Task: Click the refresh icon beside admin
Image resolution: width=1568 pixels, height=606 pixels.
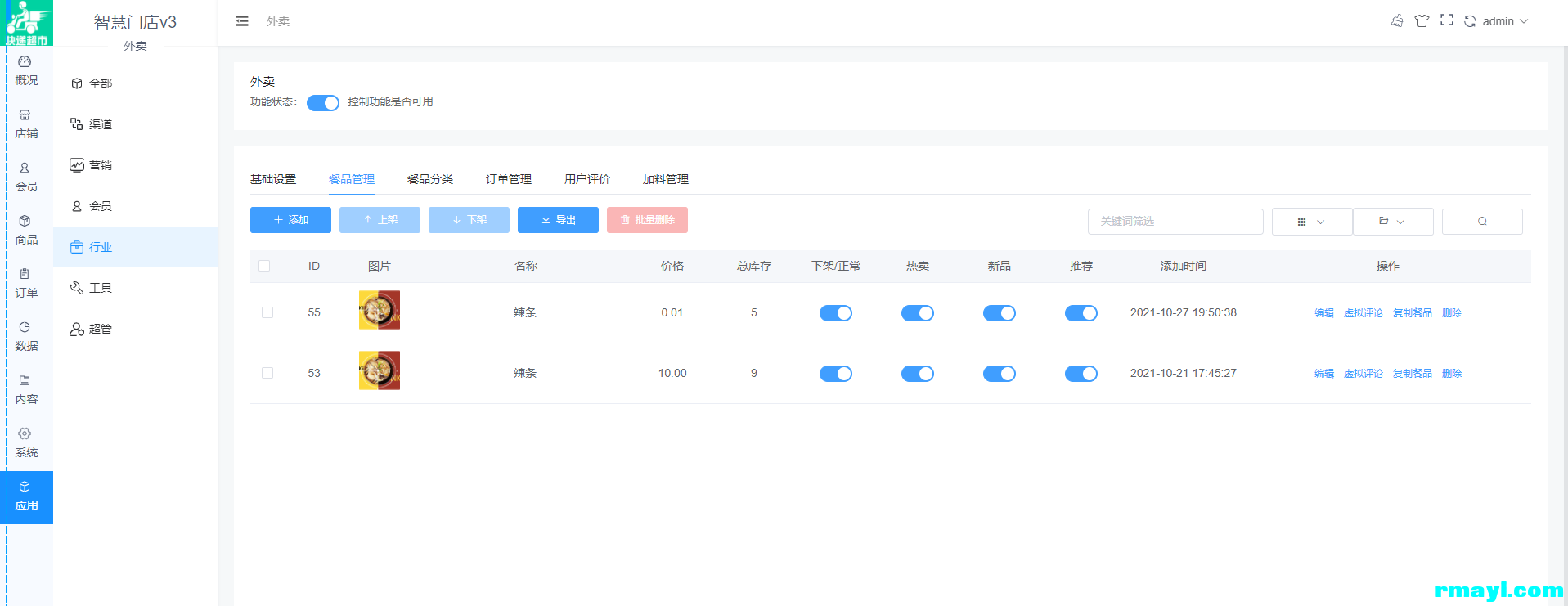Action: click(1470, 21)
